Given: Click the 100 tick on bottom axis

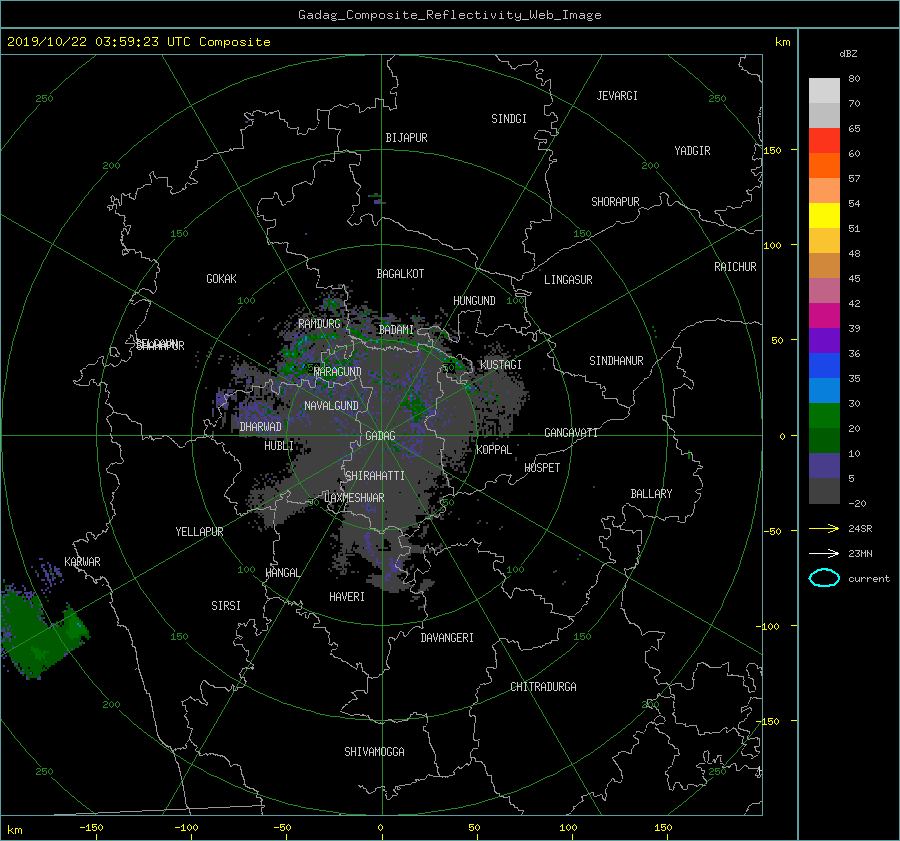Looking at the screenshot, I should click(x=568, y=828).
